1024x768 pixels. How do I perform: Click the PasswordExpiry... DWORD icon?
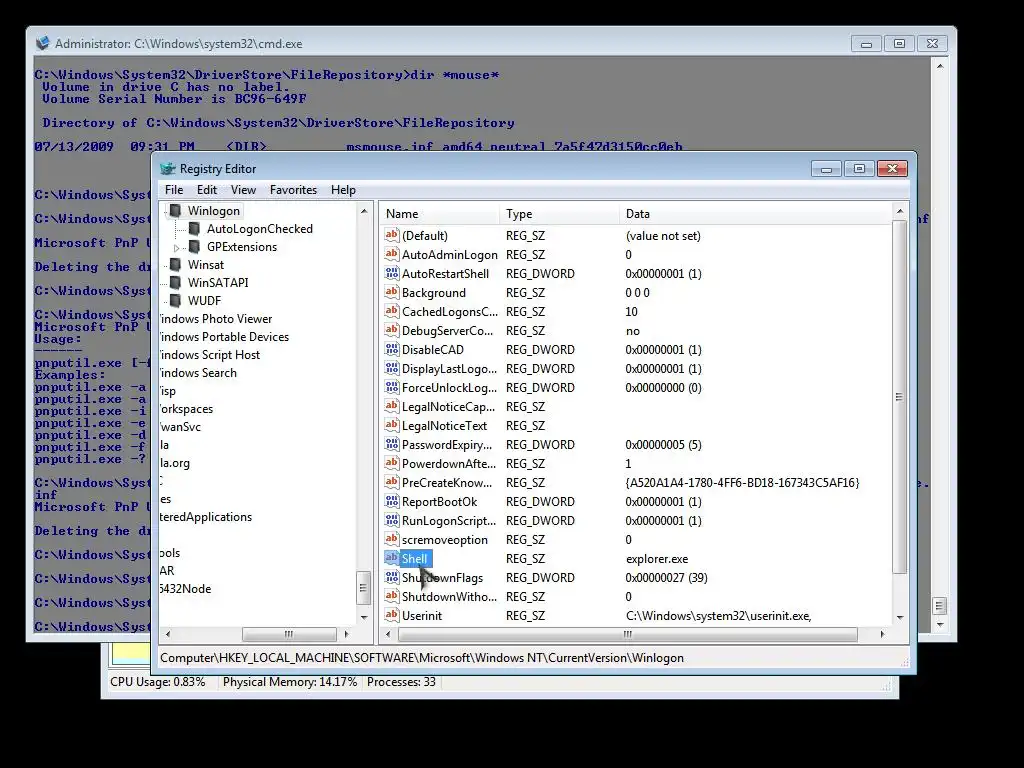391,444
